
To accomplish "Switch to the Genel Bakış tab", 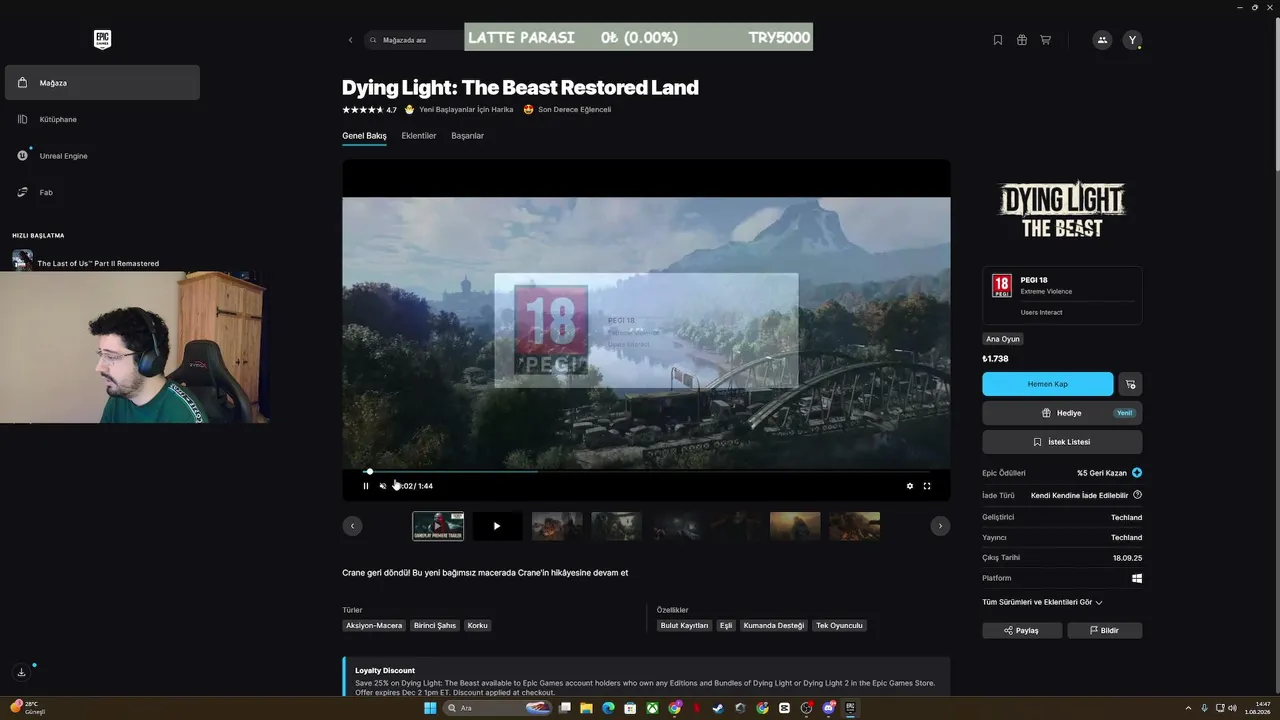I will pos(364,136).
